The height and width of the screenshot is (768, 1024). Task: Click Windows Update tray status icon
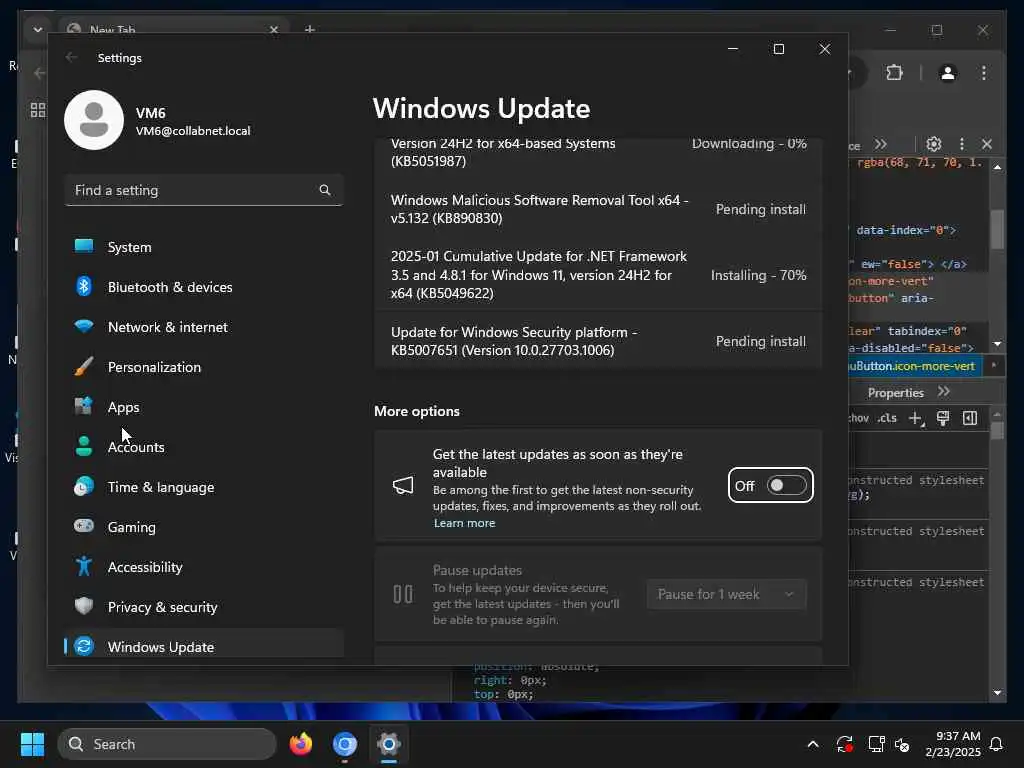point(844,744)
